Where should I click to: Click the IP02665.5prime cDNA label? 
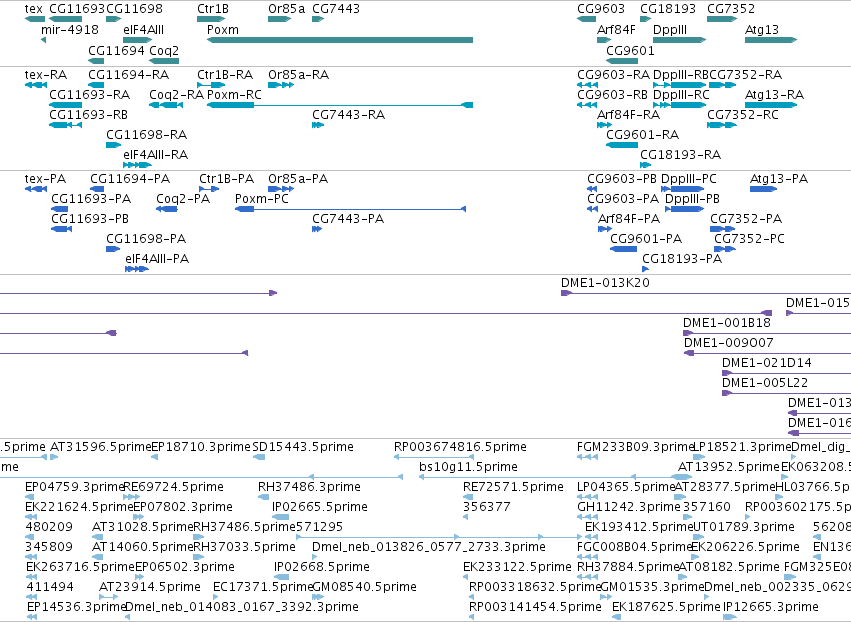320,507
